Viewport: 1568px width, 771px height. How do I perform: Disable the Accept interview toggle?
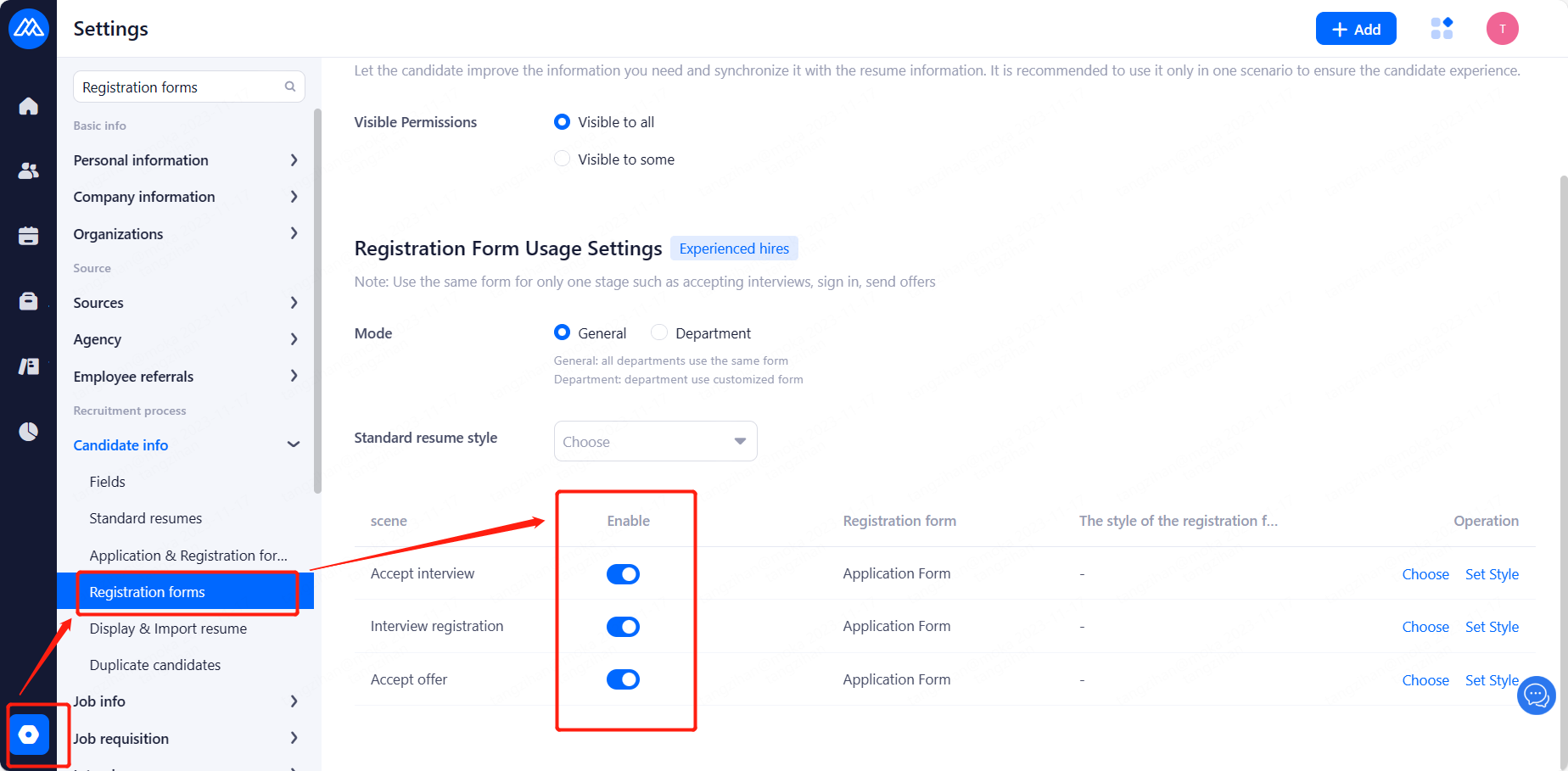[x=623, y=574]
